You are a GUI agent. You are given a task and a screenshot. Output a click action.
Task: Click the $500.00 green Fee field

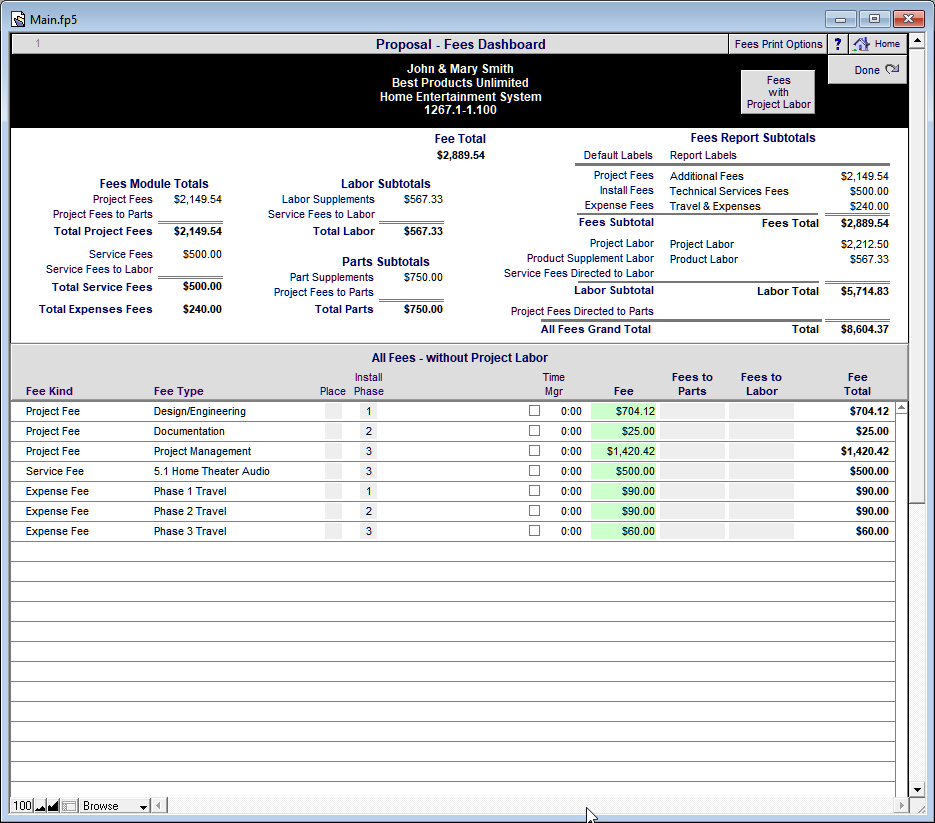tap(623, 471)
